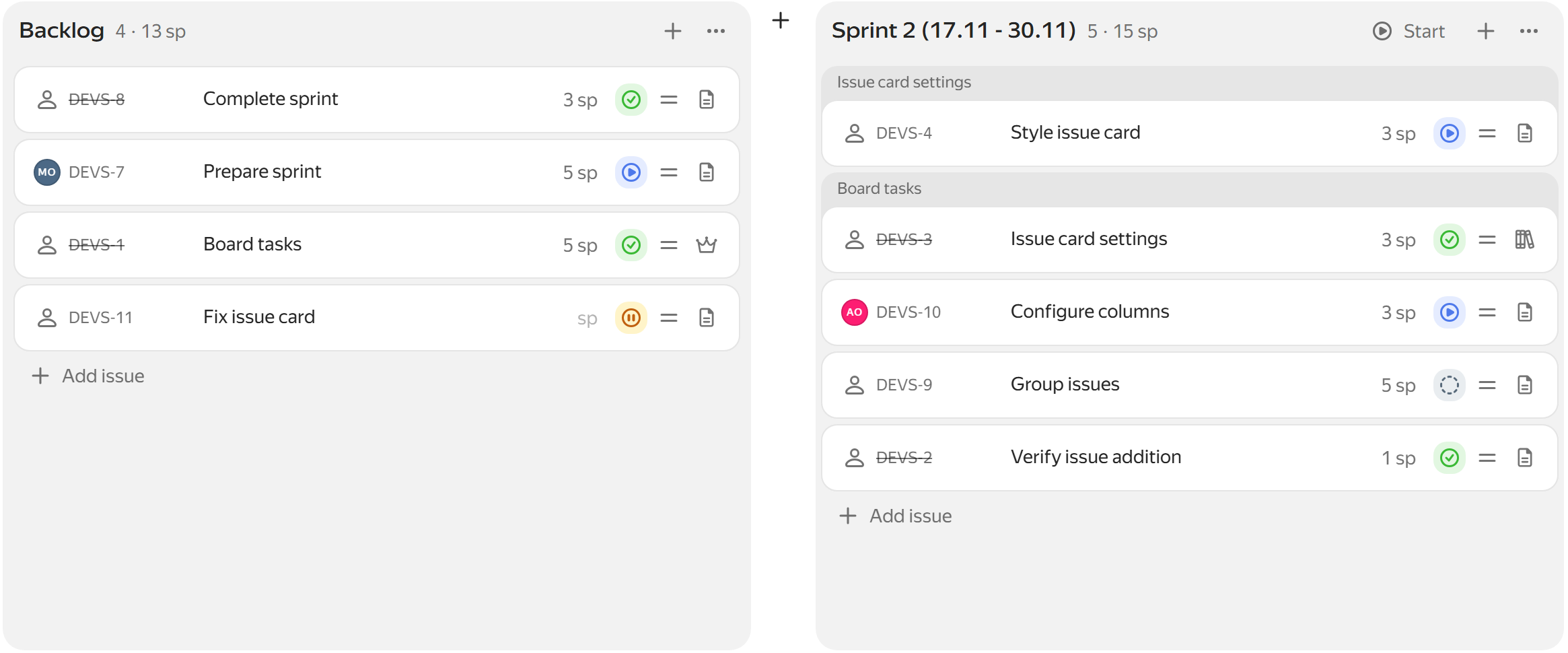Screen dimensions: 1568x653
Task: Open the Backlog more options menu
Action: 715,31
